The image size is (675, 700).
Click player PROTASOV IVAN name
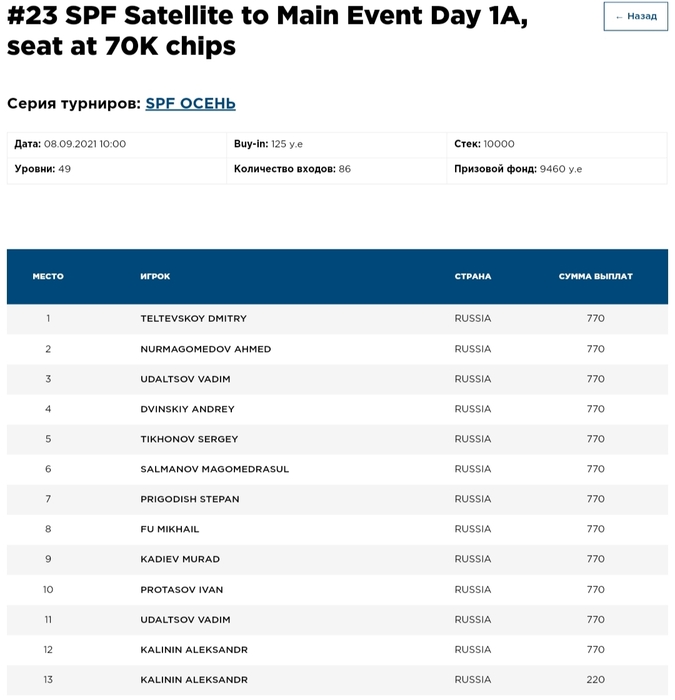(x=181, y=590)
